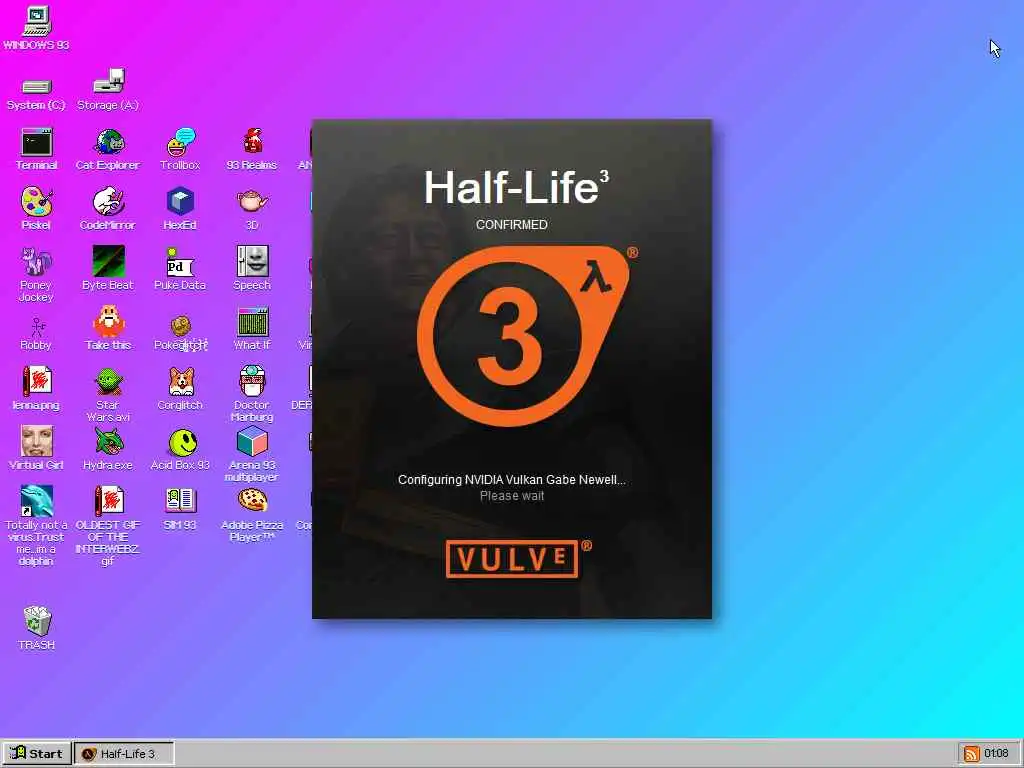This screenshot has height=768, width=1024.
Task: Launch the Corglitch corgi icon
Action: click(x=180, y=389)
